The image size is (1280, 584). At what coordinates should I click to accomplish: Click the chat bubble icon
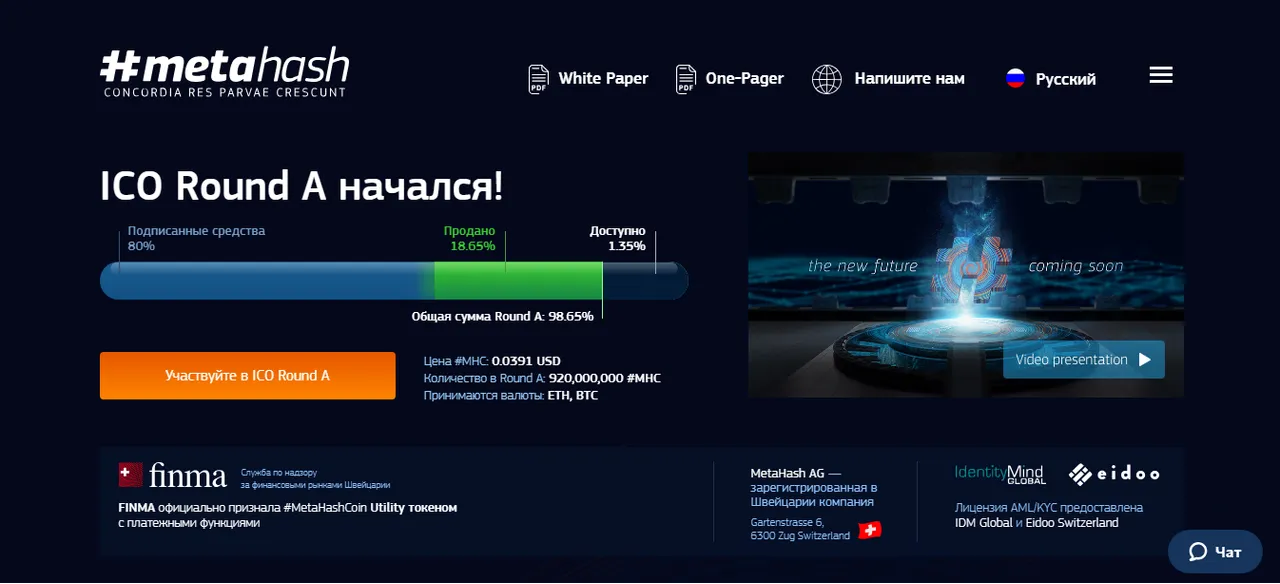click(1198, 552)
